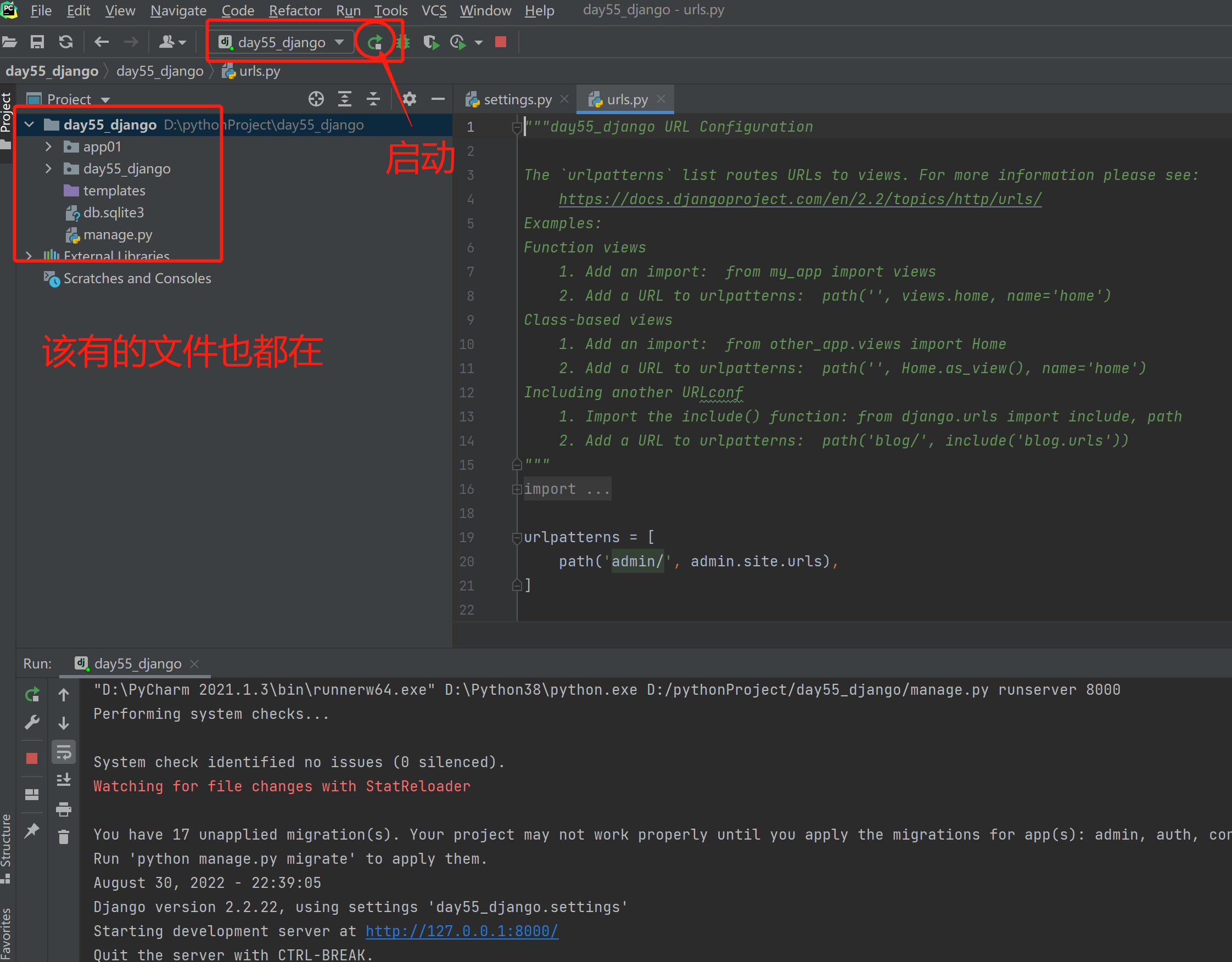
Task: Save all files toolbar icon
Action: 37,42
